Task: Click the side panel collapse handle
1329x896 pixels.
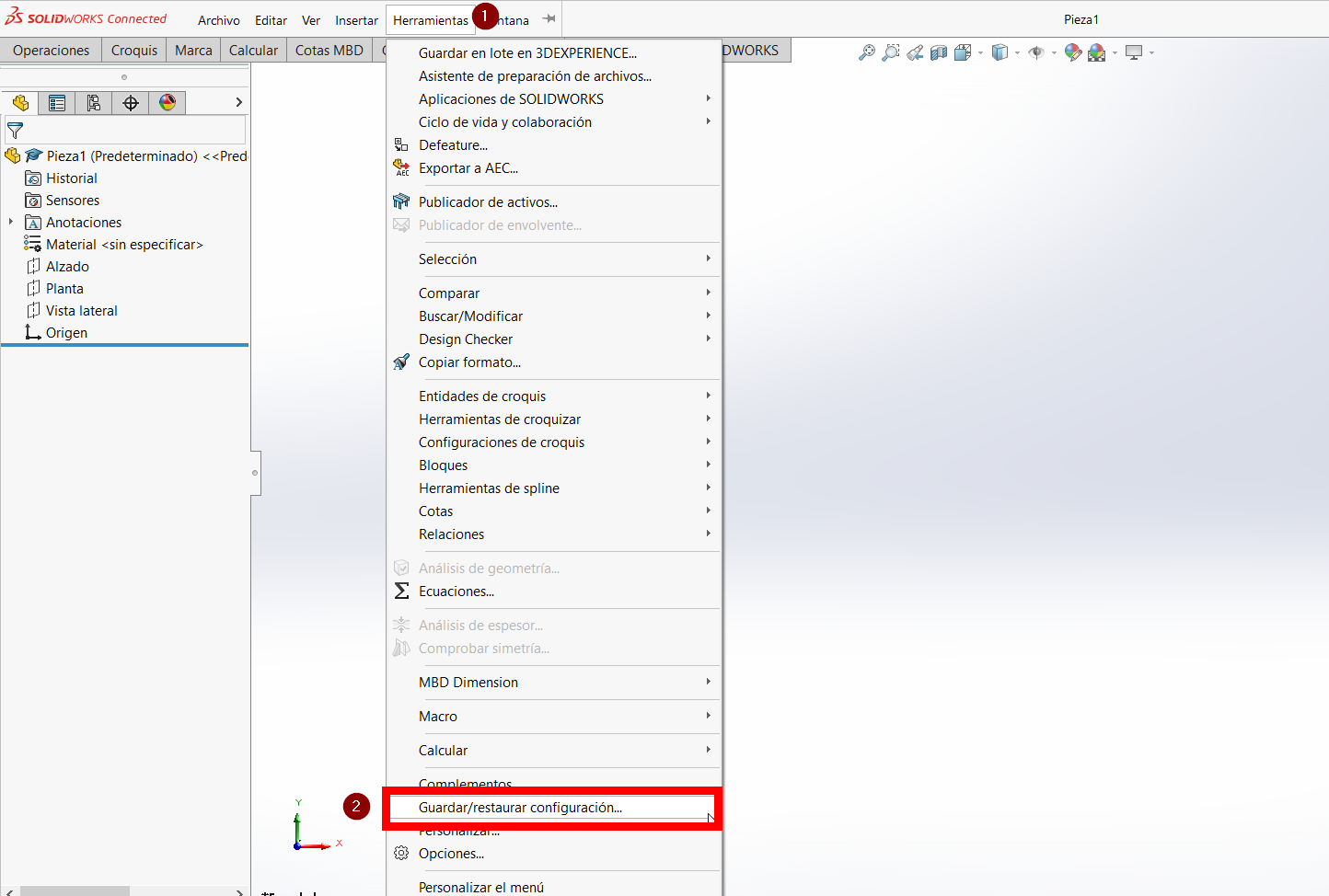Action: tap(256, 473)
